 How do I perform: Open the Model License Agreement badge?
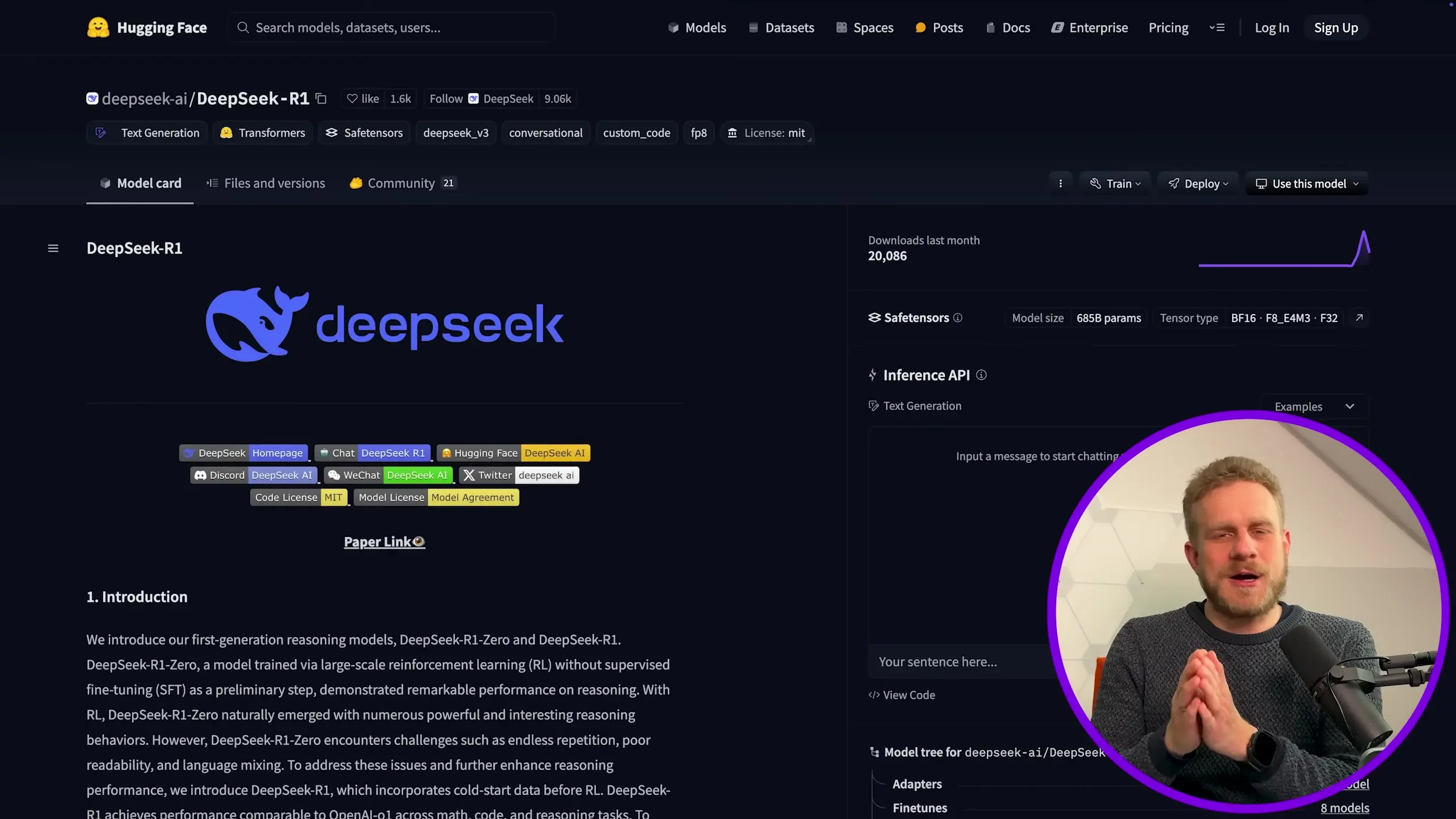coord(436,497)
